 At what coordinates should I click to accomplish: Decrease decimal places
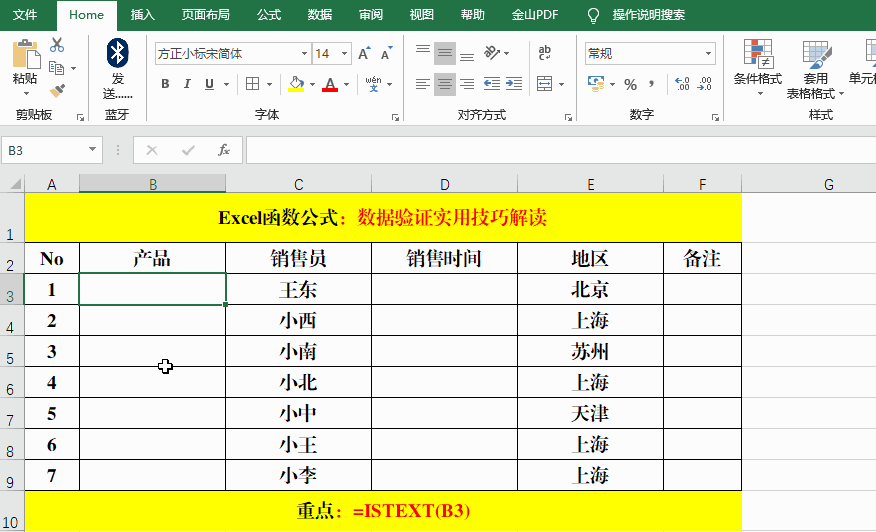click(705, 84)
